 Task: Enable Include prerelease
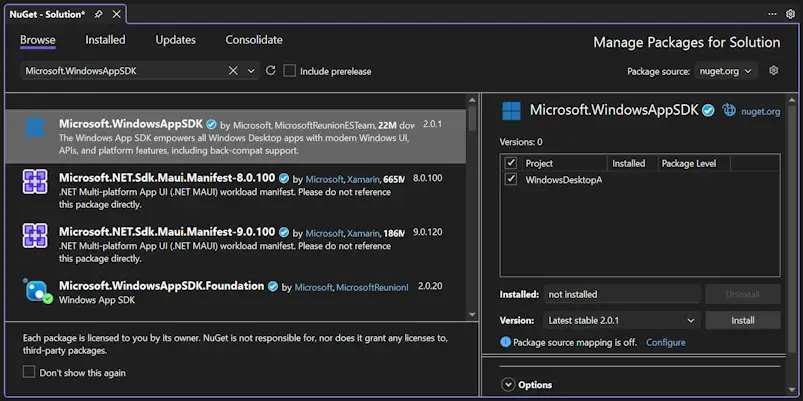tap(290, 71)
